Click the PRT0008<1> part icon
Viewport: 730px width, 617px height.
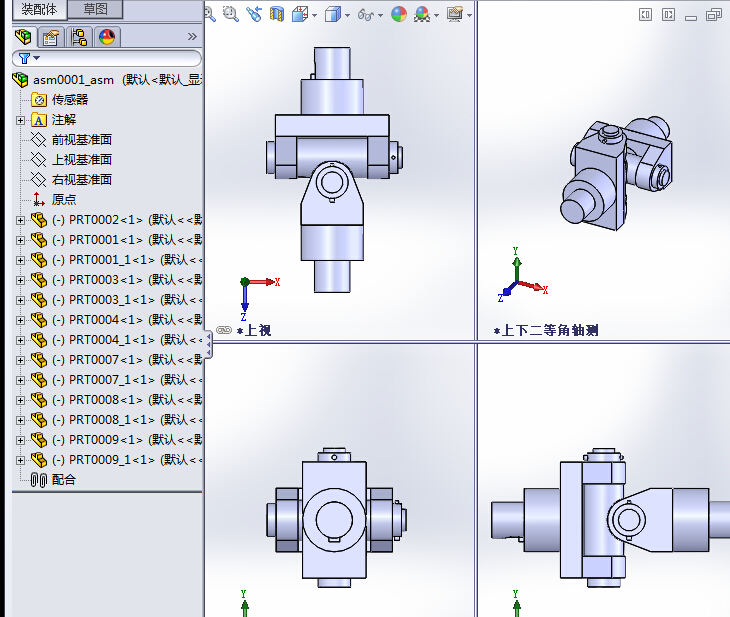39,400
